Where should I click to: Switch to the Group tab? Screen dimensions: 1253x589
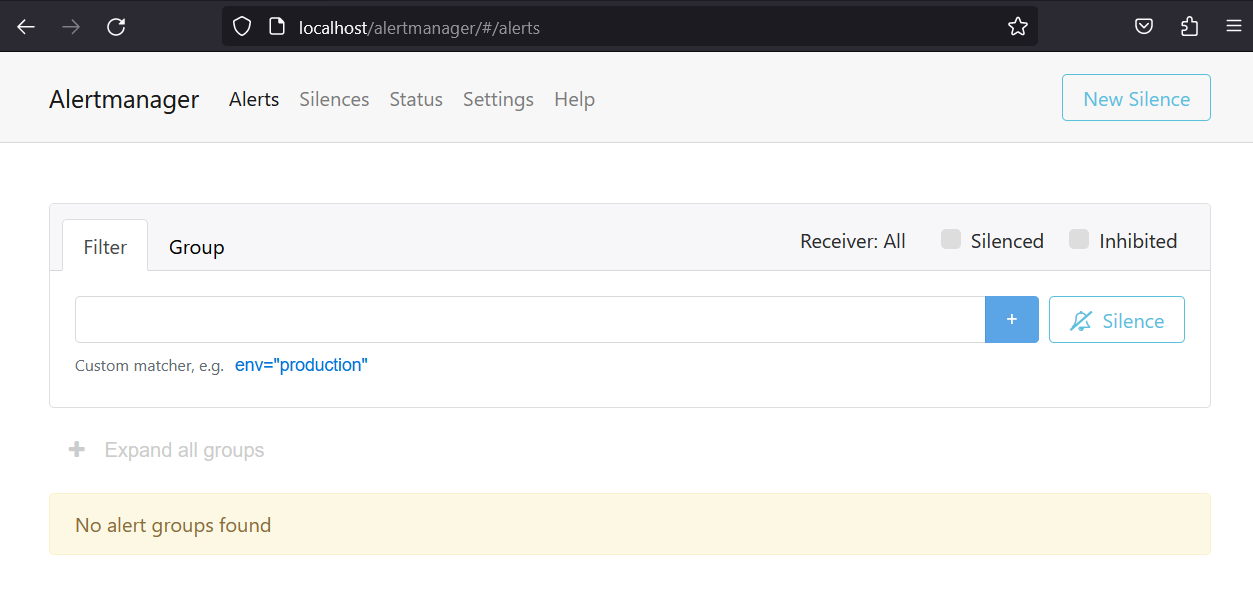196,247
